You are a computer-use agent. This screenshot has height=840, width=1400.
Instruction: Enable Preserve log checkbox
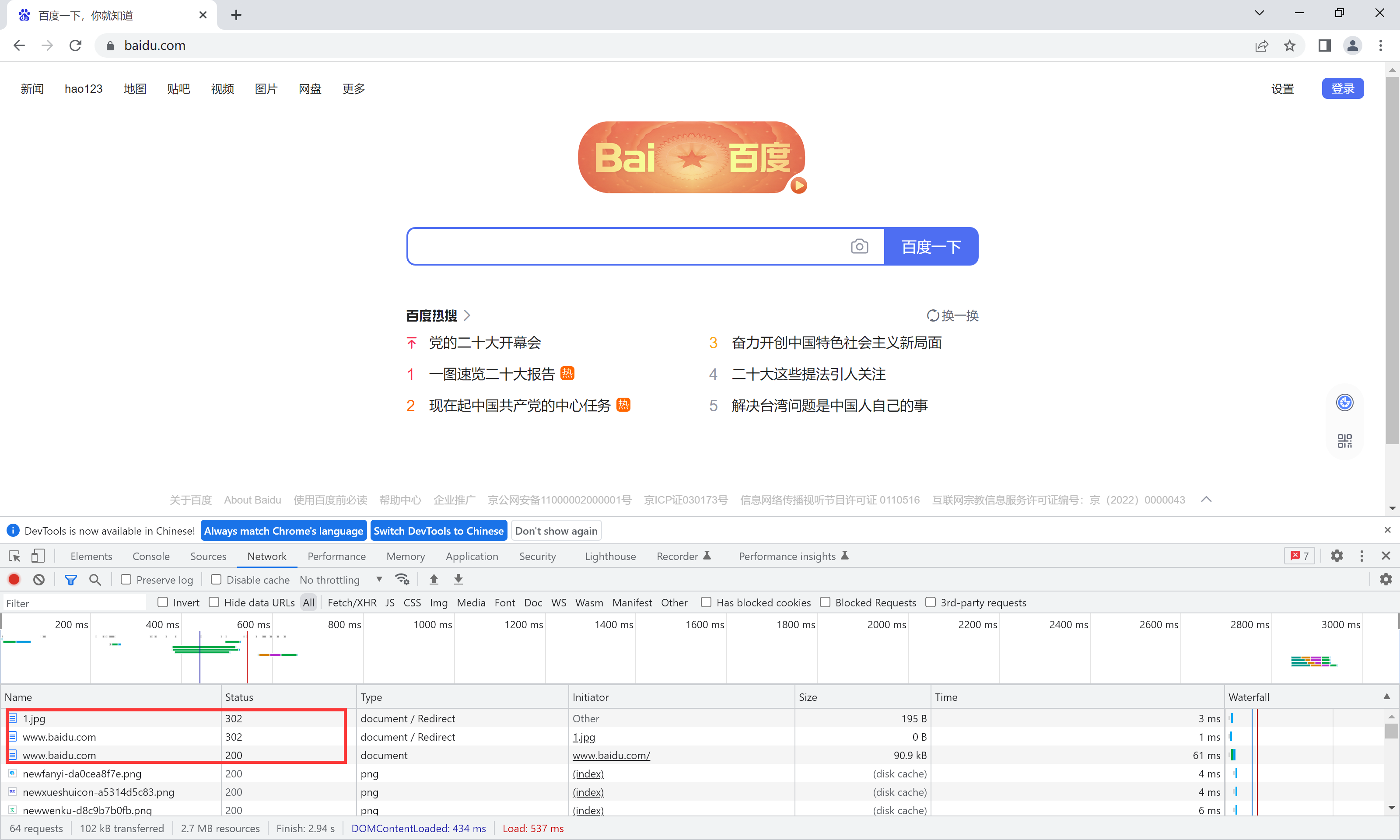(126, 579)
